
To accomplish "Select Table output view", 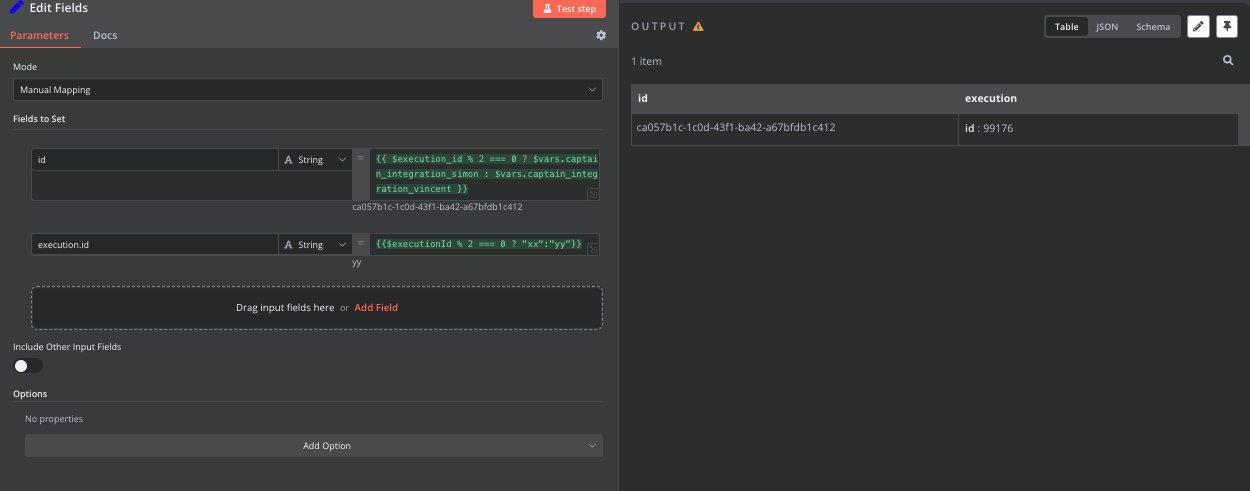I will 1067,27.
